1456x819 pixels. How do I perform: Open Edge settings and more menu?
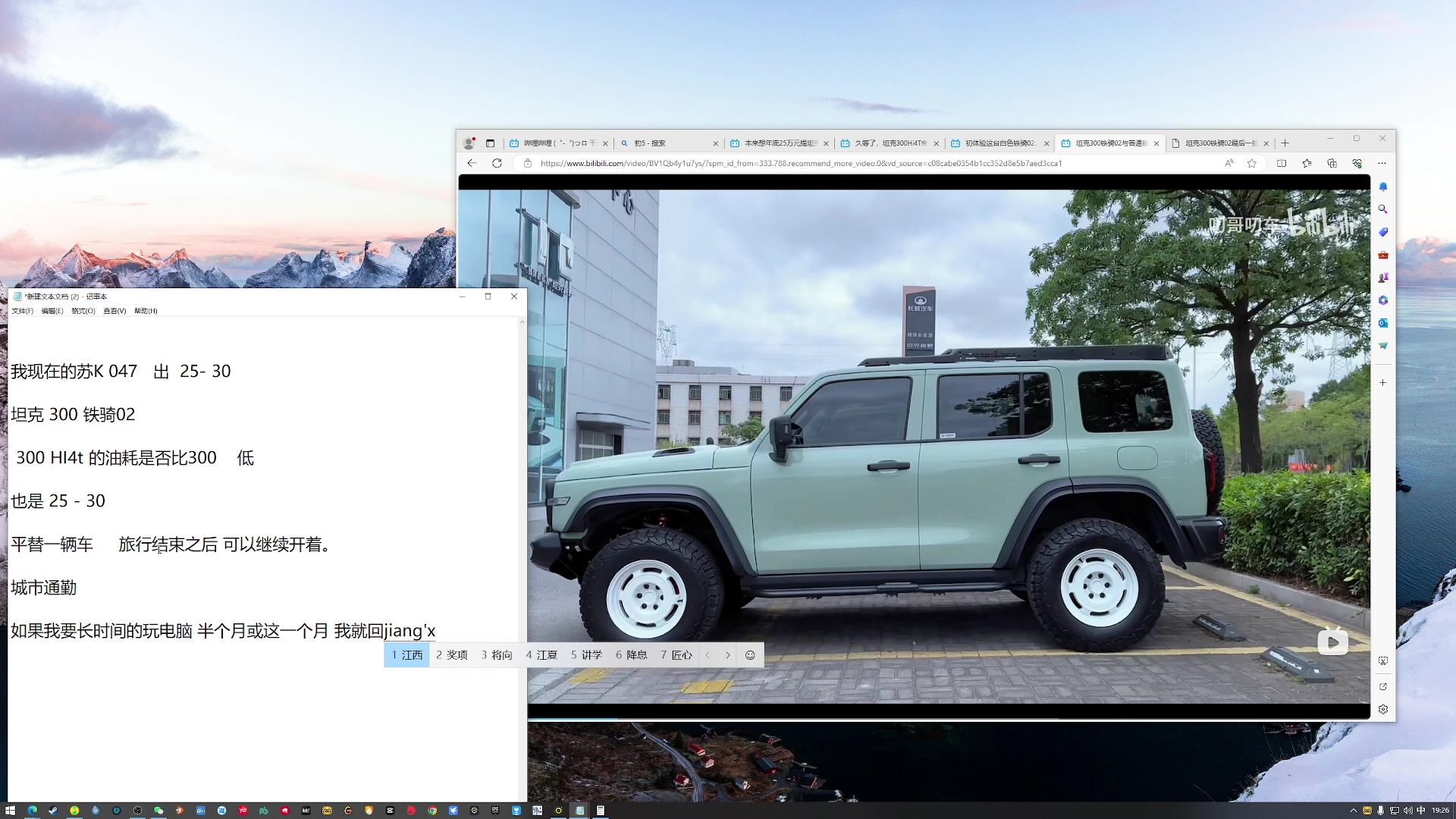coord(1382,163)
